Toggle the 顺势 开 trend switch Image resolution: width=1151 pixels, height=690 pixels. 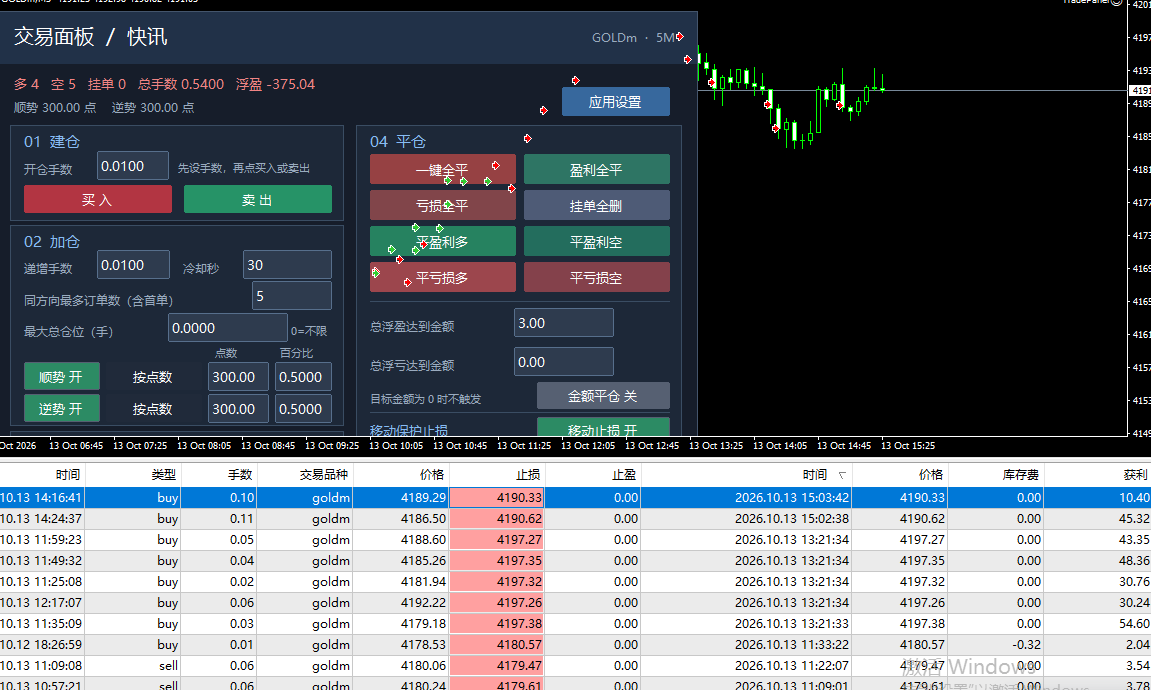click(62, 377)
